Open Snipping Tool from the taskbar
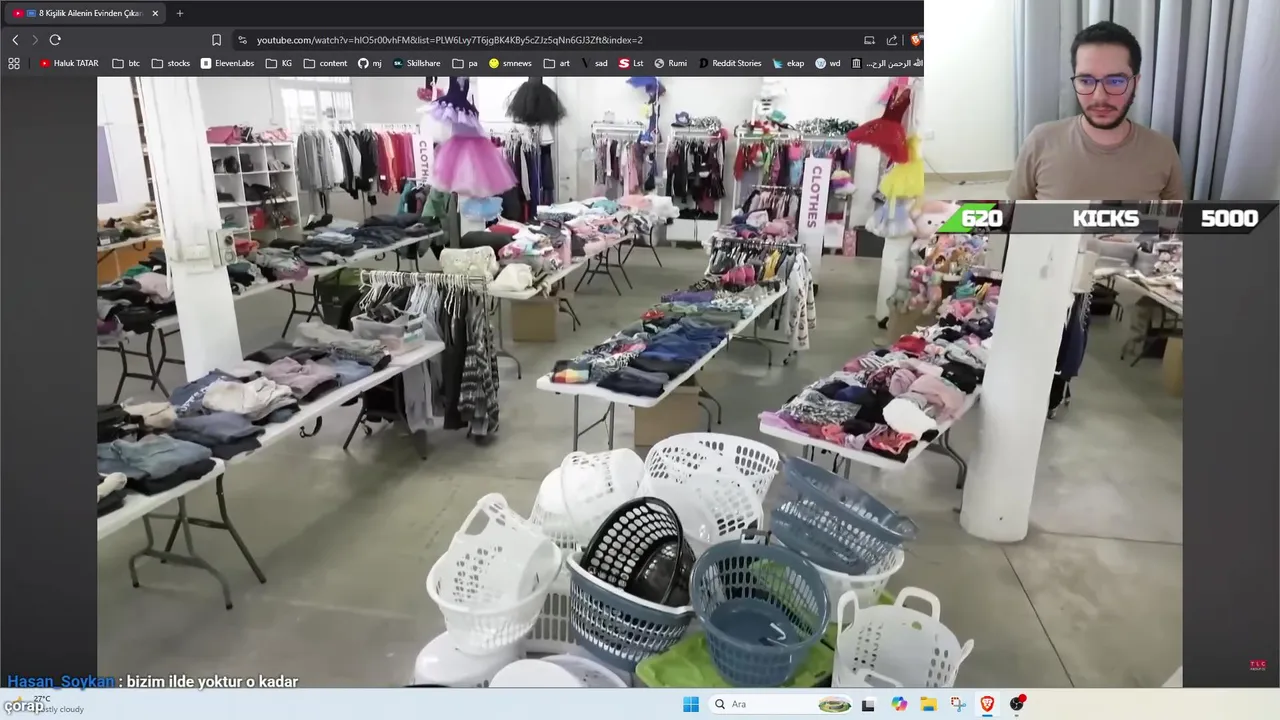Image resolution: width=1280 pixels, height=720 pixels. click(x=958, y=704)
